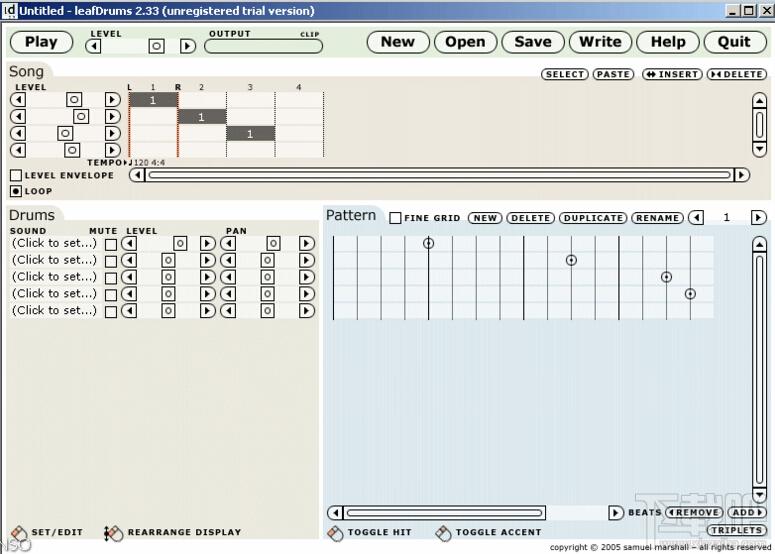Click the second song track level knob
The width and height of the screenshot is (775, 554).
click(x=81, y=117)
